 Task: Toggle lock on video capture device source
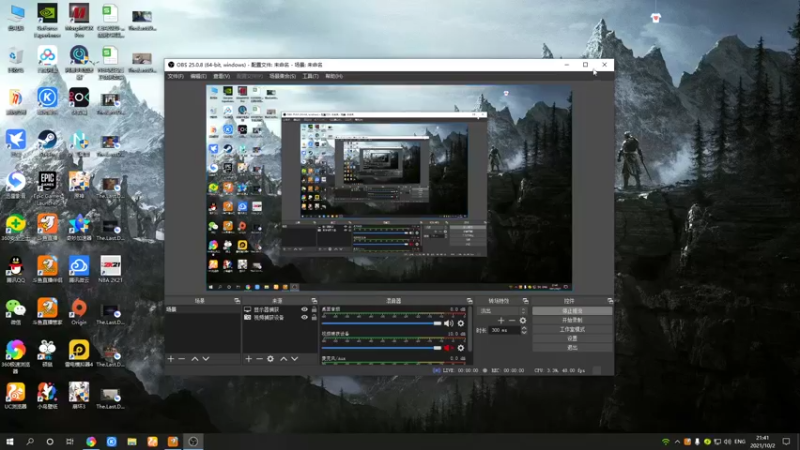(314, 317)
